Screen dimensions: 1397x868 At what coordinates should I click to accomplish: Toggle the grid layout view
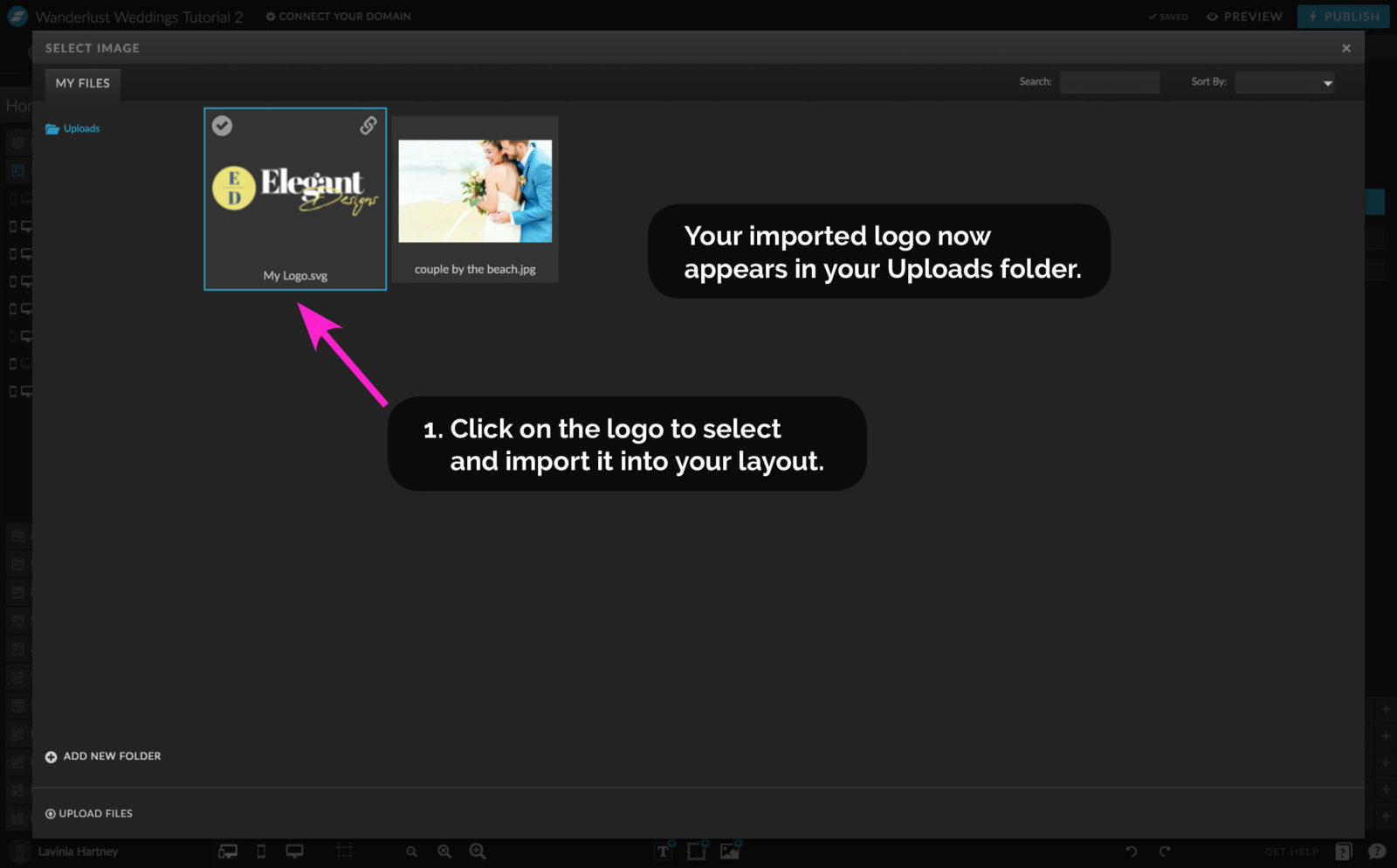(344, 851)
